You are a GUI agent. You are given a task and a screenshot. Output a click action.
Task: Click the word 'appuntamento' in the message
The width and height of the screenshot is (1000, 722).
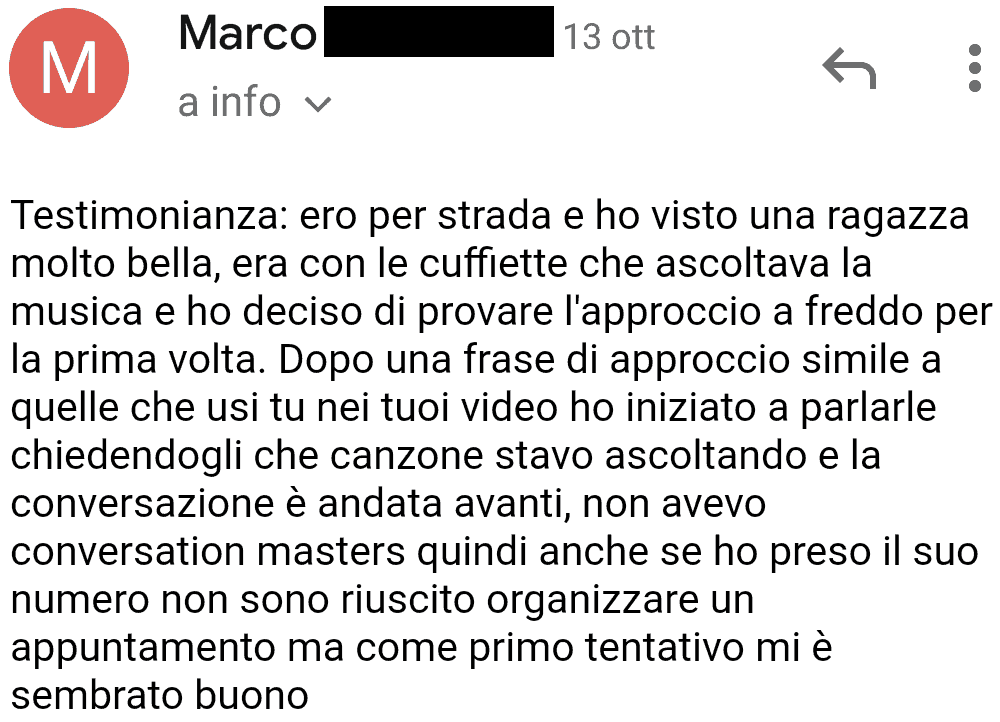tap(143, 648)
